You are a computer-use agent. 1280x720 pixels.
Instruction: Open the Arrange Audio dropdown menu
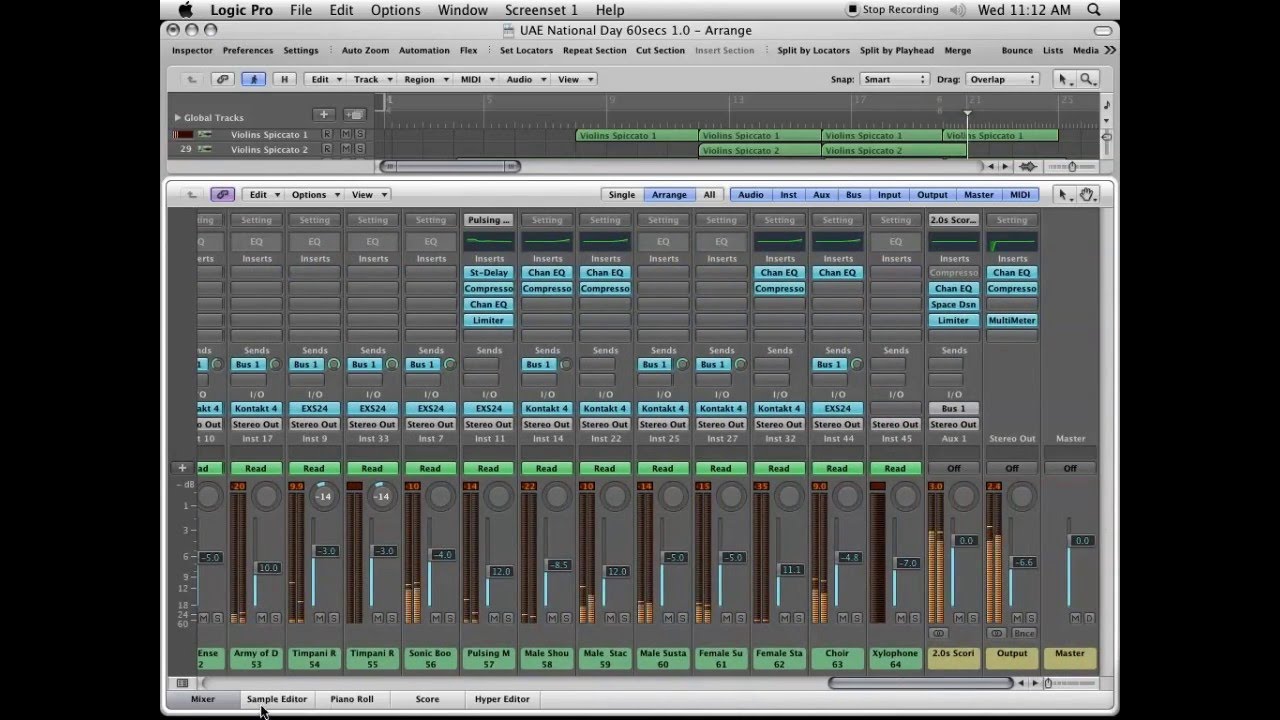click(x=524, y=79)
